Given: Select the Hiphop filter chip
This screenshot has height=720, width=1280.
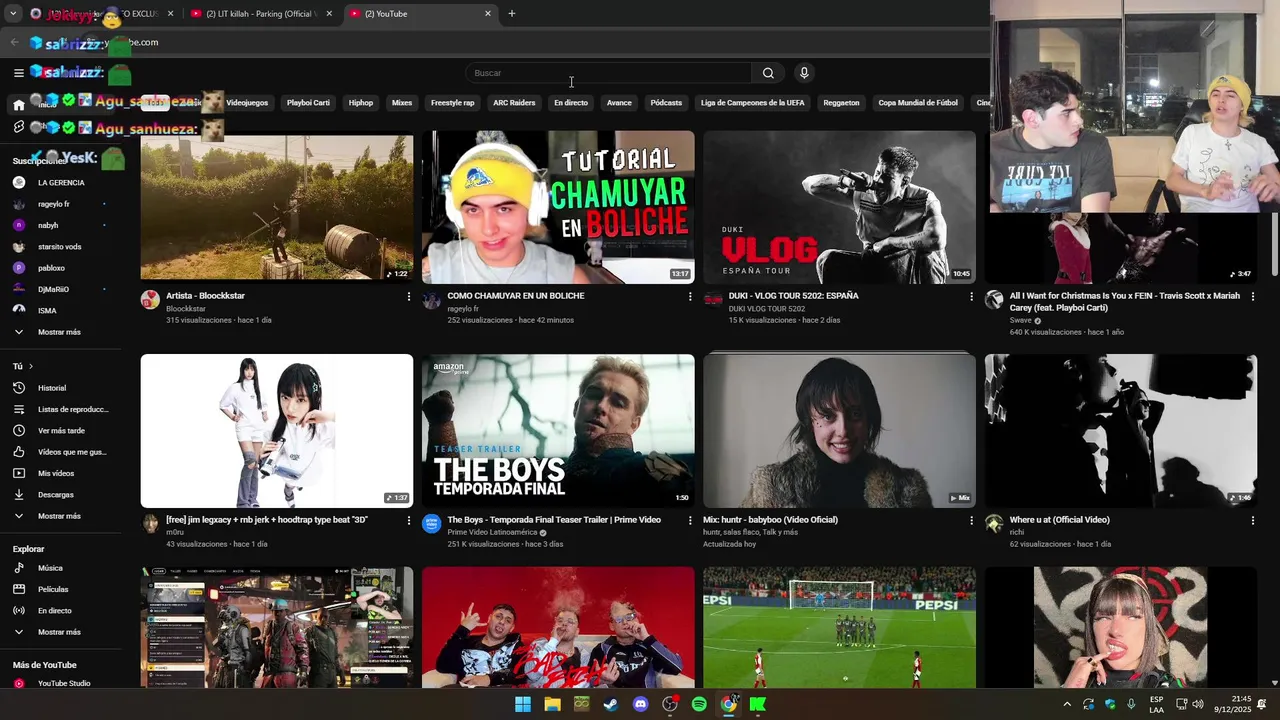Looking at the screenshot, I should (361, 103).
